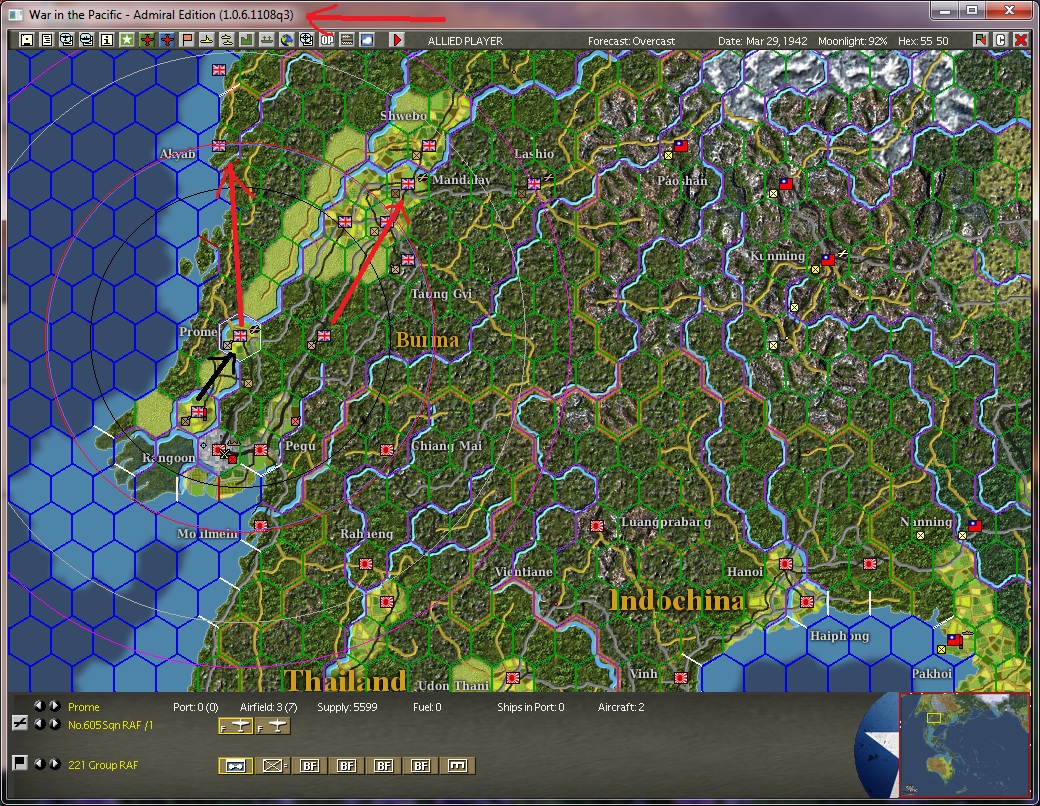This screenshot has width=1040, height=806.
Task: Click next arrow beside No.605 Sqn RAF
Action: (x=54, y=724)
